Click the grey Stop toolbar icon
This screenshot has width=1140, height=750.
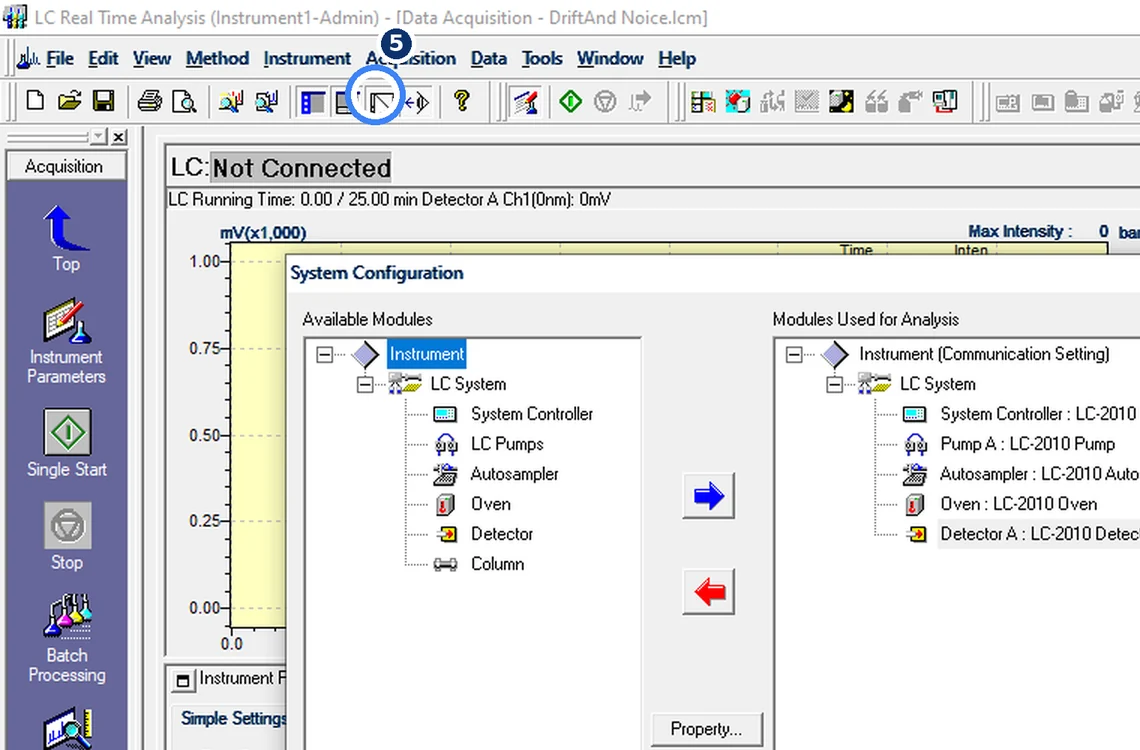coord(605,101)
